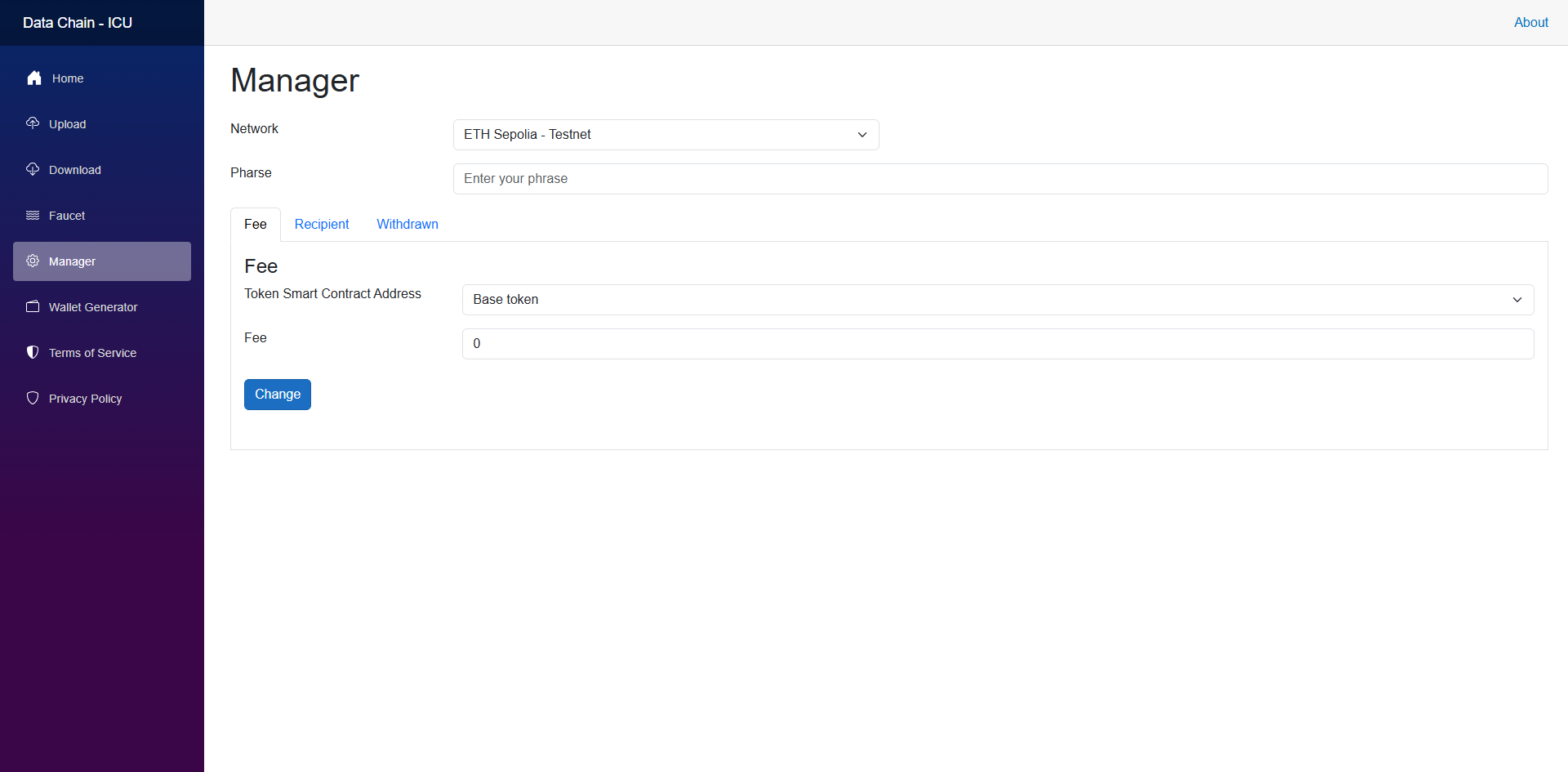Select the Manager gear icon

32,261
